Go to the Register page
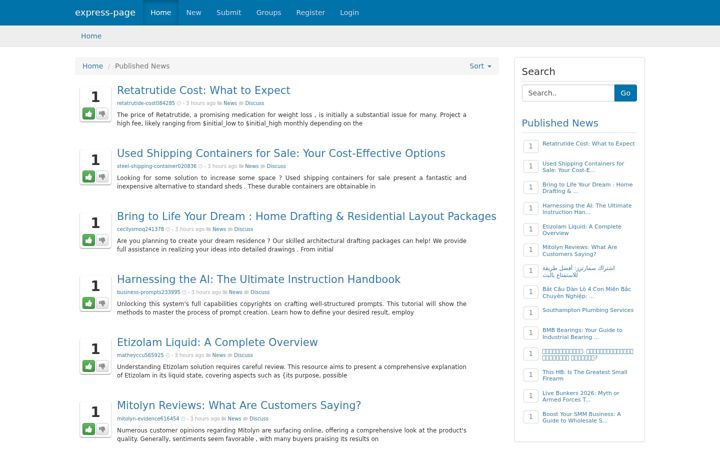The image size is (720, 450). 310,12
